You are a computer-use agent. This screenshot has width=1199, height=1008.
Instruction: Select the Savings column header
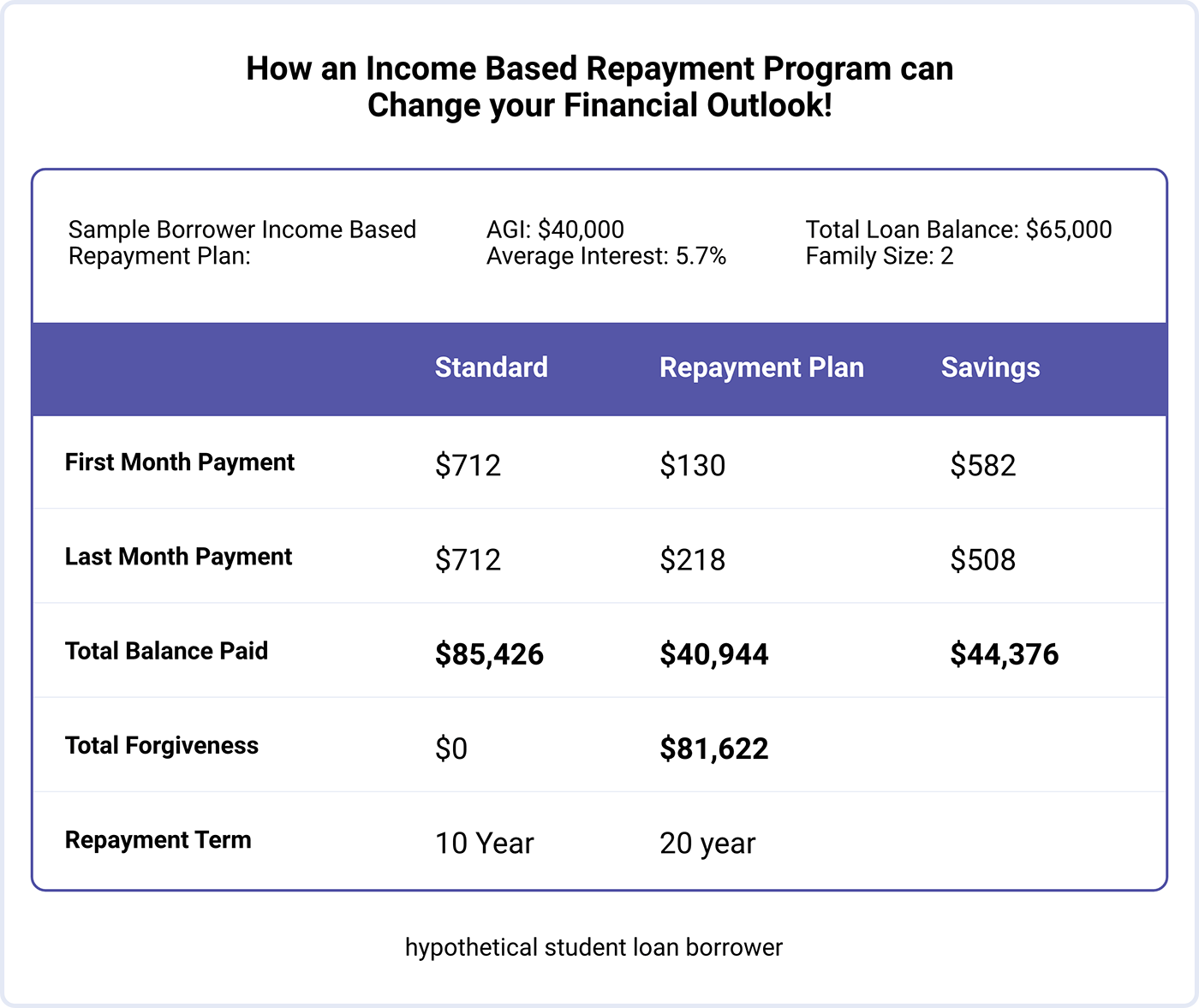click(991, 368)
